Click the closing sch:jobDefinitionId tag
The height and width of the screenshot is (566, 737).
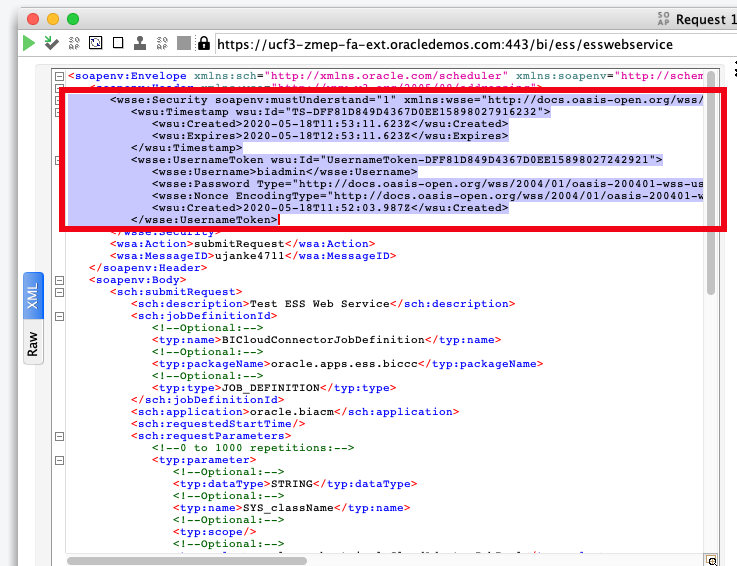[x=207, y=400]
